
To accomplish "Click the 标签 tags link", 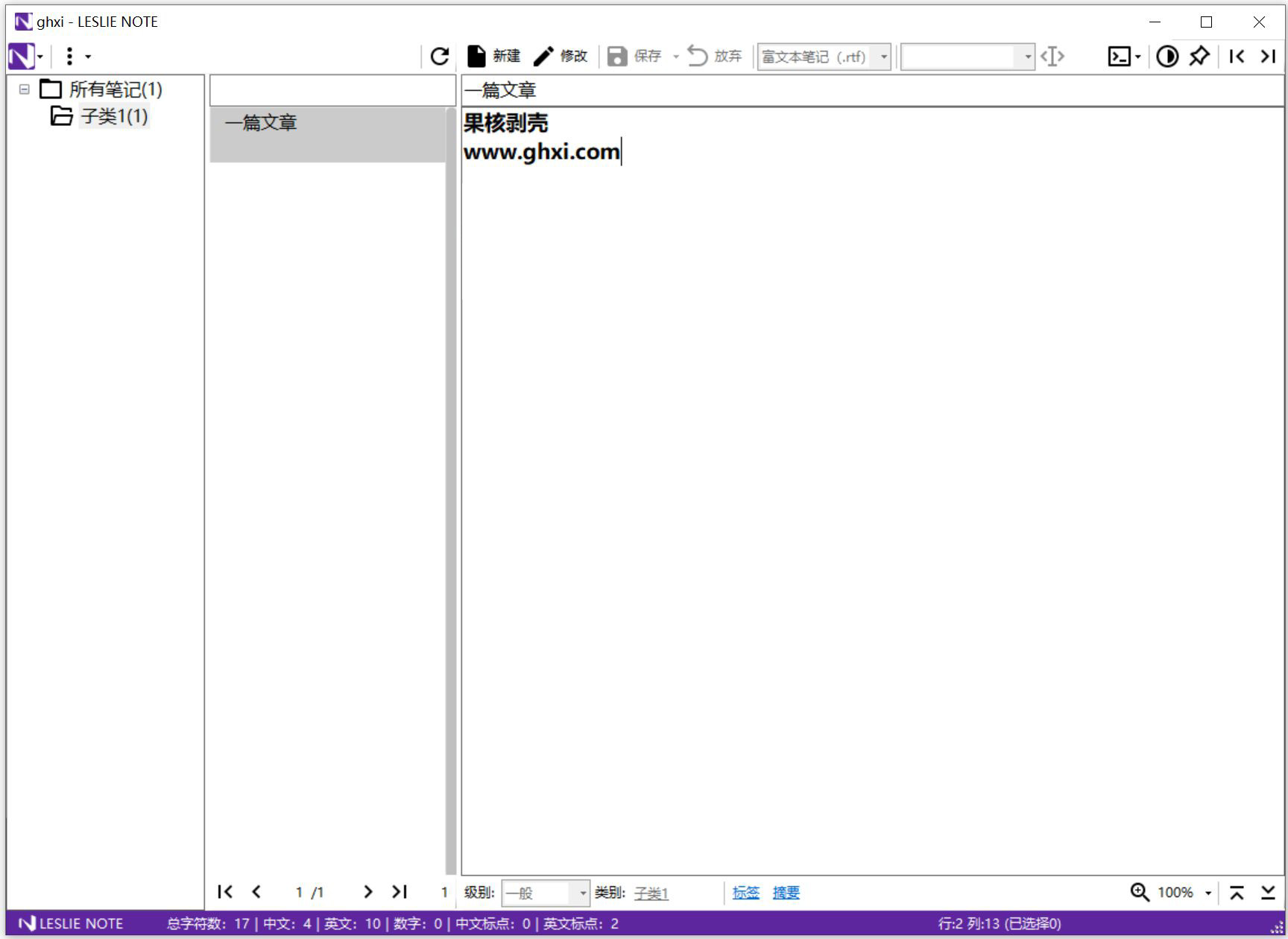I will tap(746, 891).
